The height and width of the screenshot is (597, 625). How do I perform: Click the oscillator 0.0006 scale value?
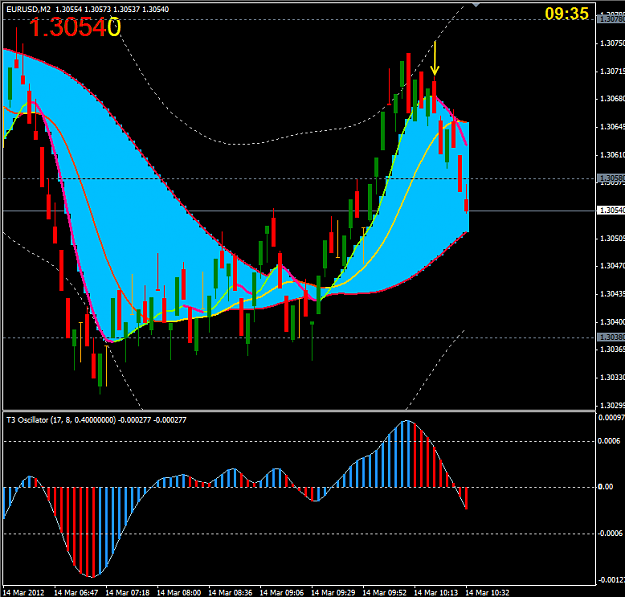(609, 441)
